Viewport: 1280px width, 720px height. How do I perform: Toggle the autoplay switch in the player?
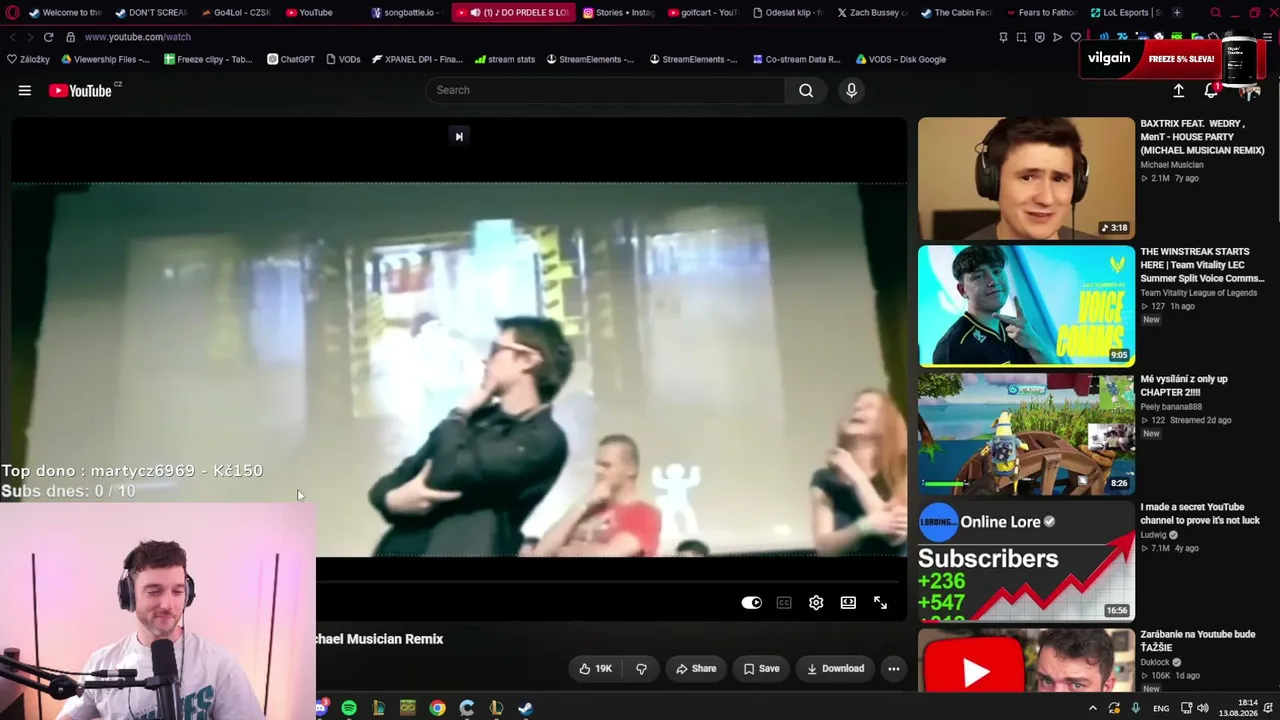[751, 603]
